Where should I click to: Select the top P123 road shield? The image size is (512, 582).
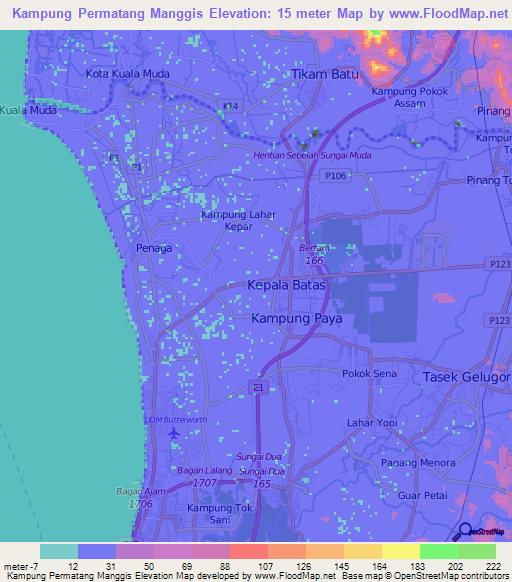[x=499, y=264]
